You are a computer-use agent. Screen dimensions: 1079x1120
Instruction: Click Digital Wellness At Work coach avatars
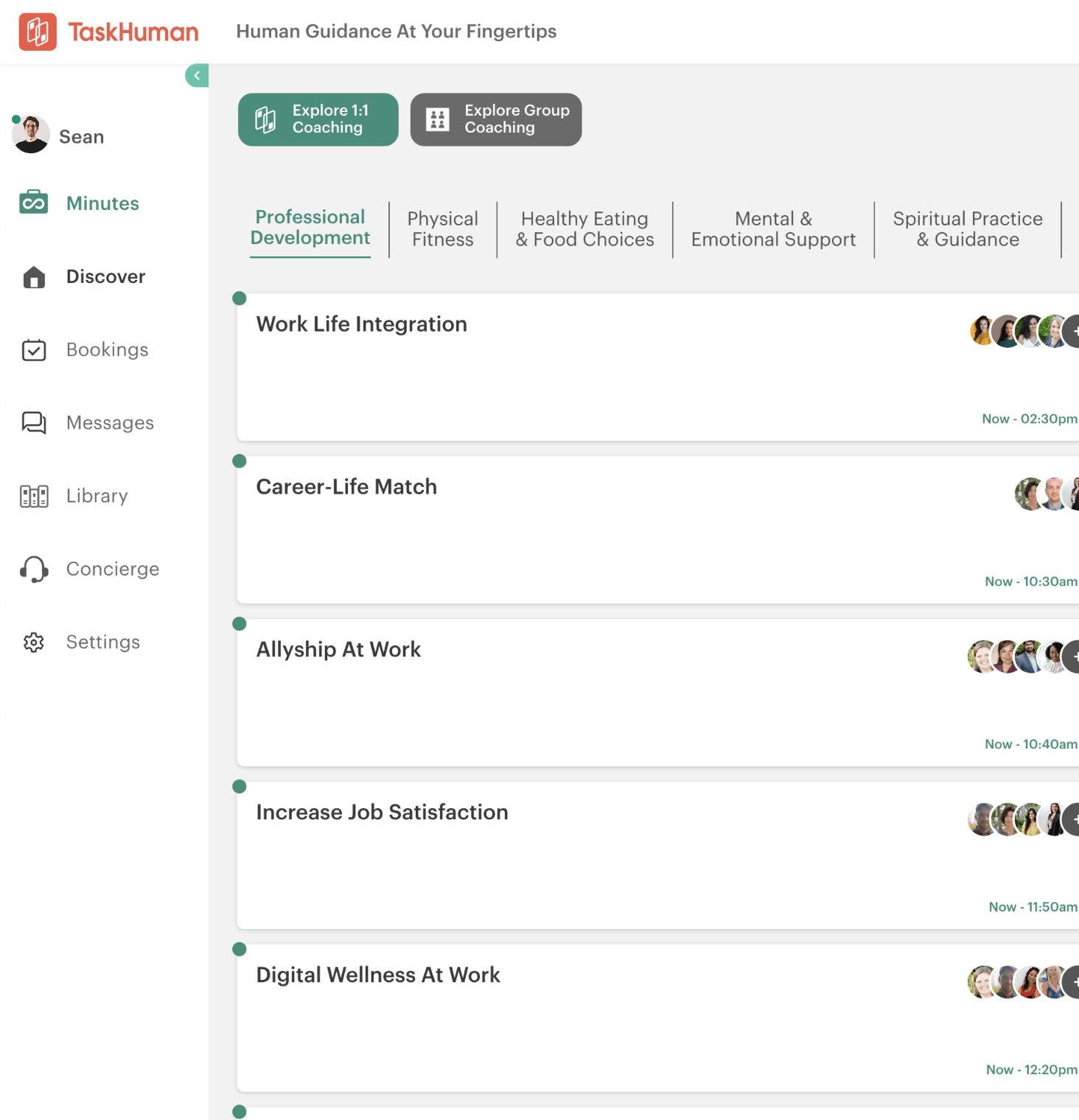(1022, 982)
